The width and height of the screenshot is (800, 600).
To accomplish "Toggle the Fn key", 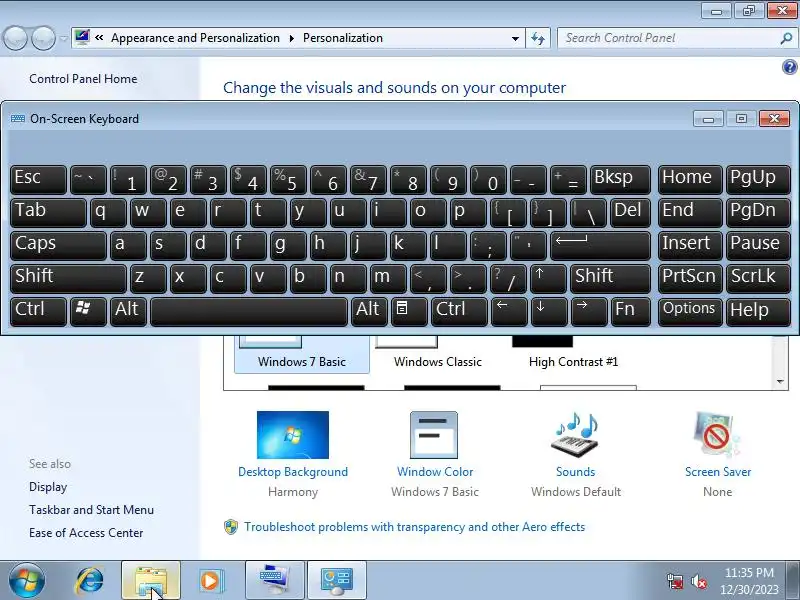I will [x=631, y=312].
